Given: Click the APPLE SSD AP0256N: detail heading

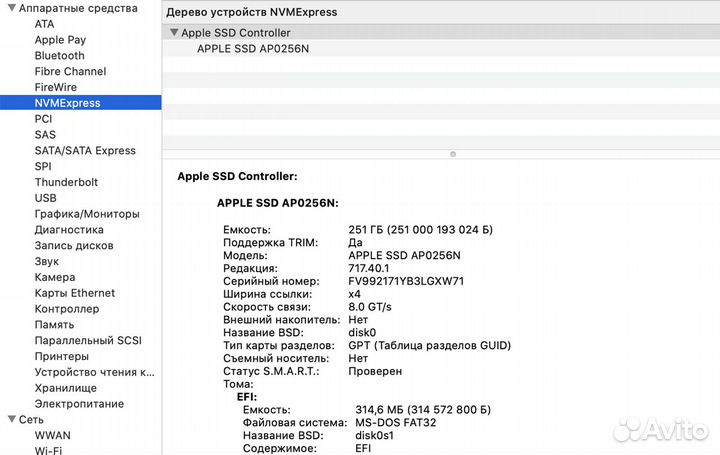Looking at the screenshot, I should [277, 203].
